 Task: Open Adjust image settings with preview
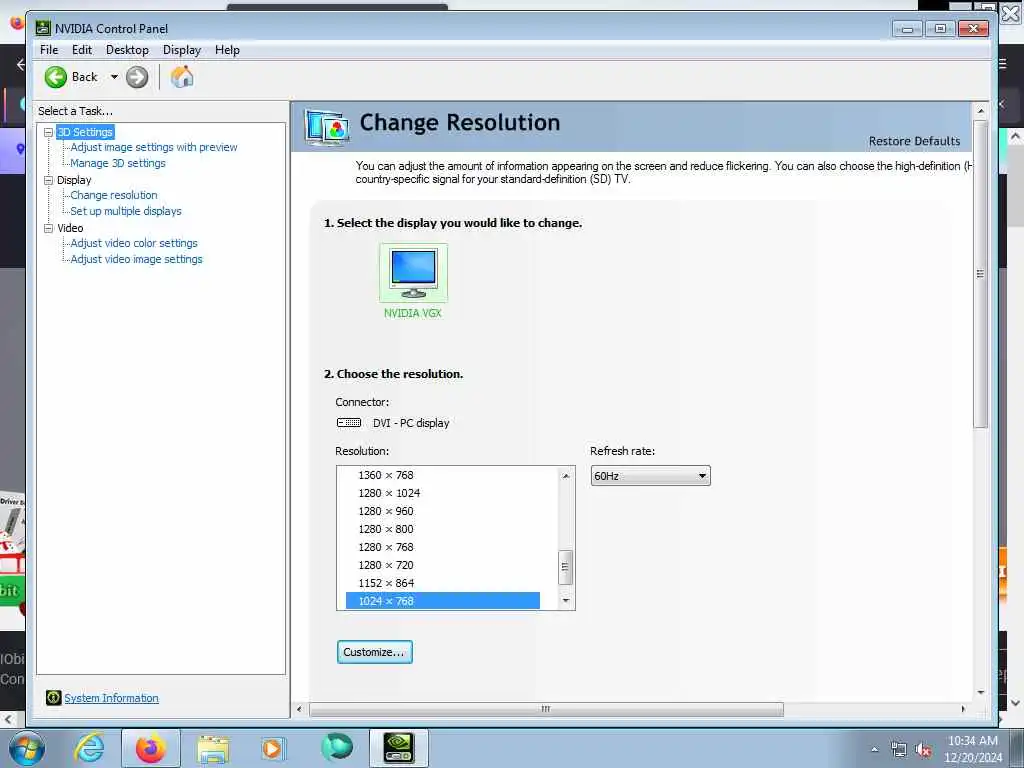pyautogui.click(x=153, y=148)
